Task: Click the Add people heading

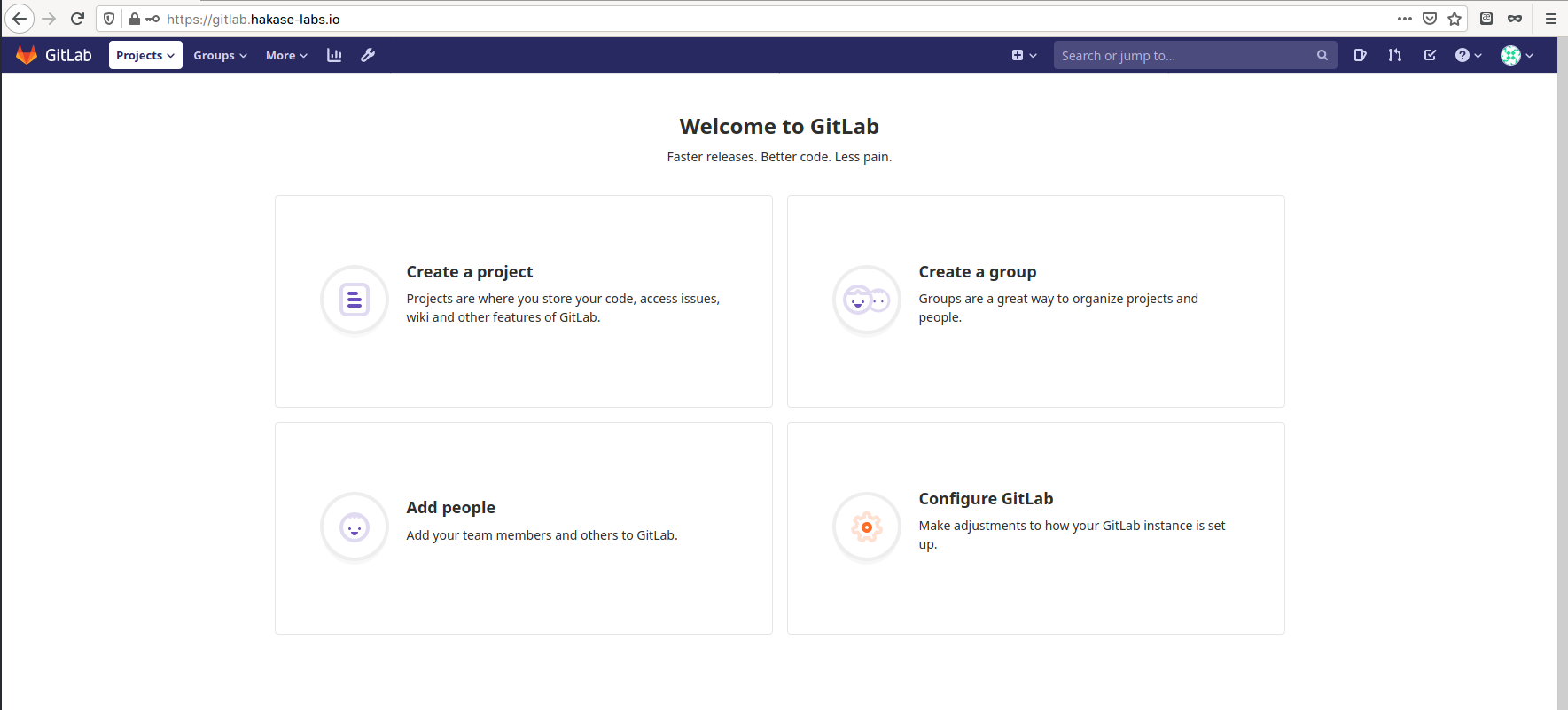Action: (x=451, y=508)
